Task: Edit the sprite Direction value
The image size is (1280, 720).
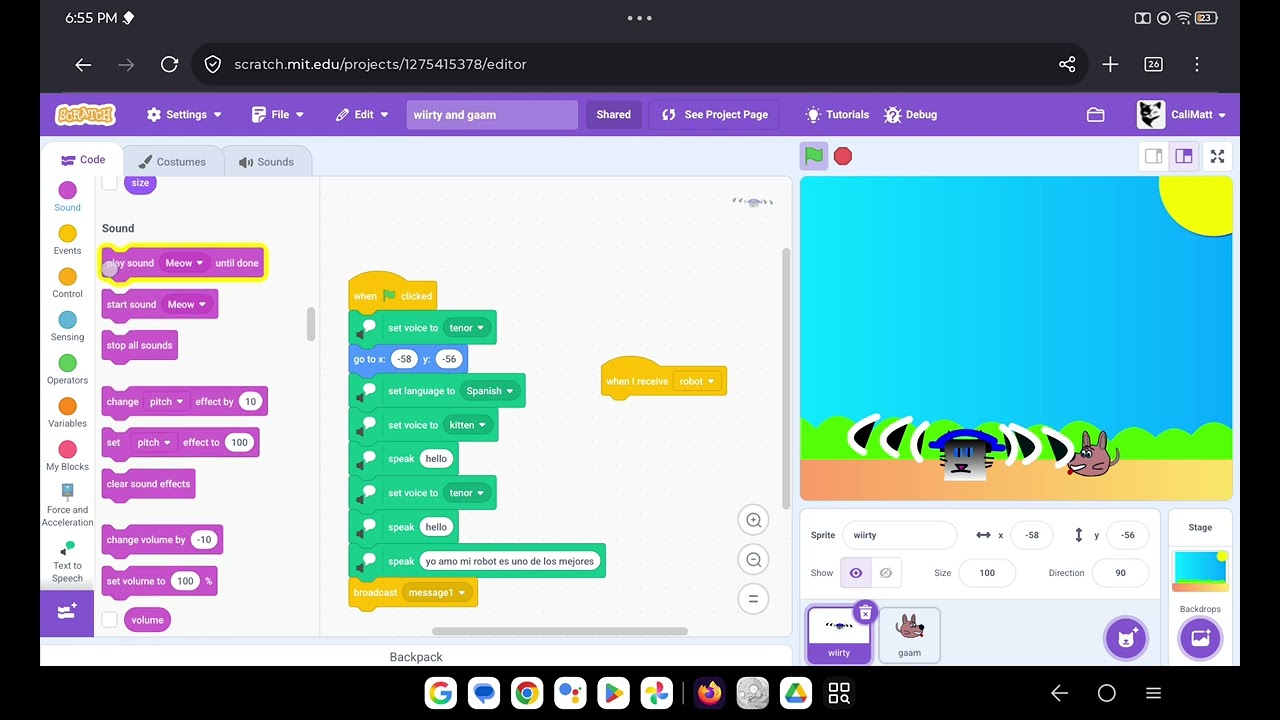Action: coord(1120,573)
